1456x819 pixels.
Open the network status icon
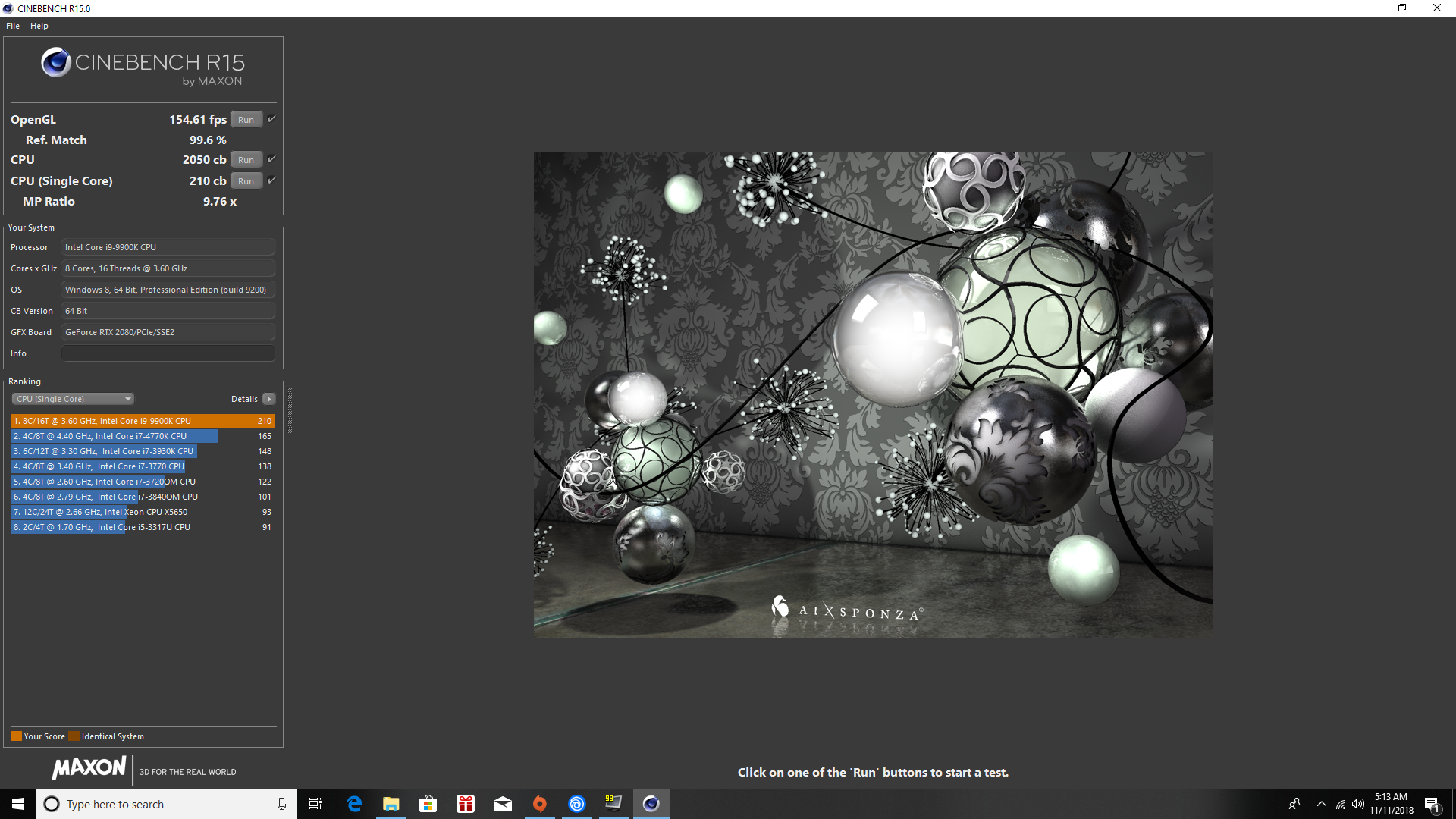click(1341, 804)
